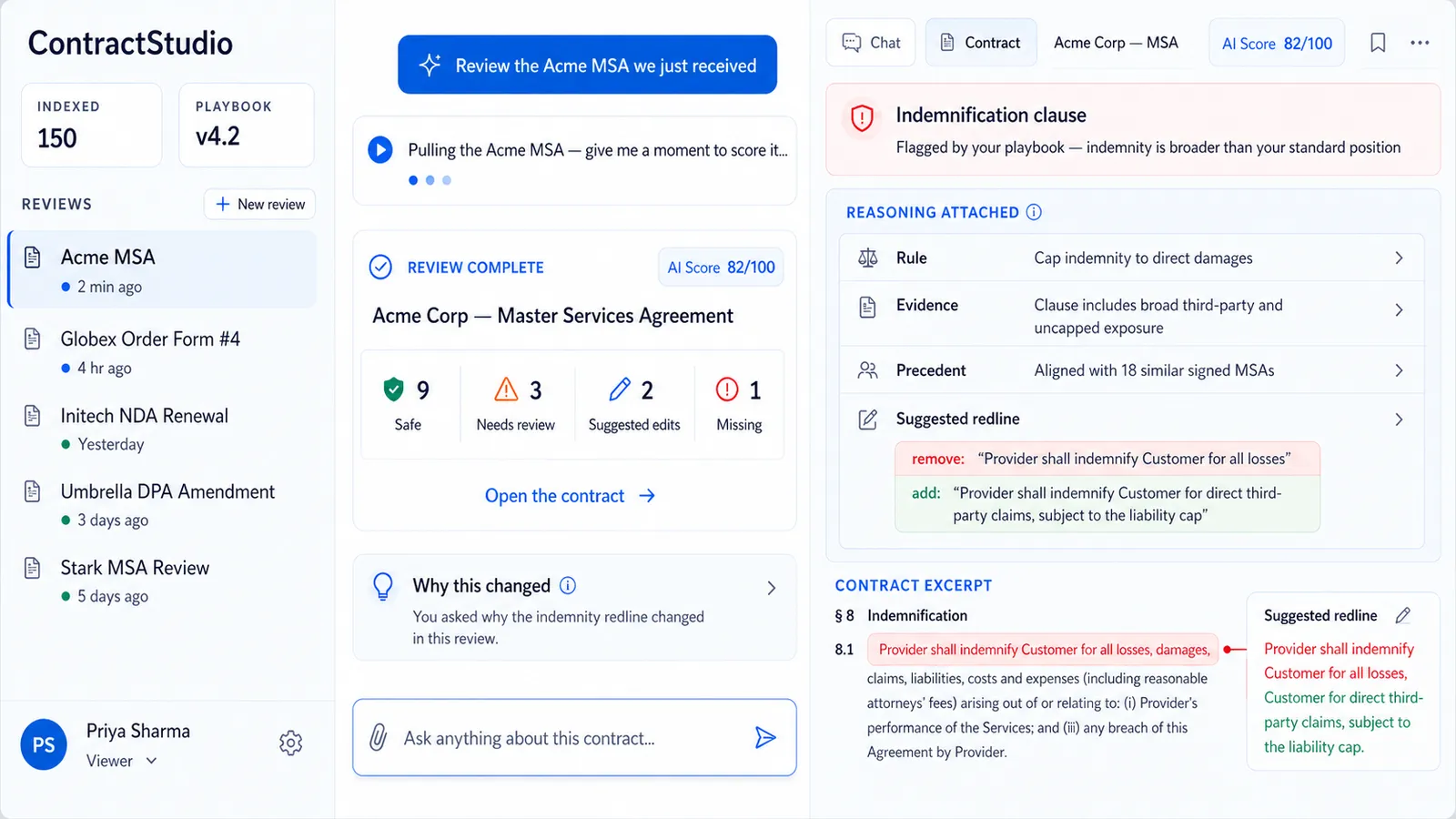Click Review the Acme MSA we just received
This screenshot has height=819, width=1456.
coord(587,65)
